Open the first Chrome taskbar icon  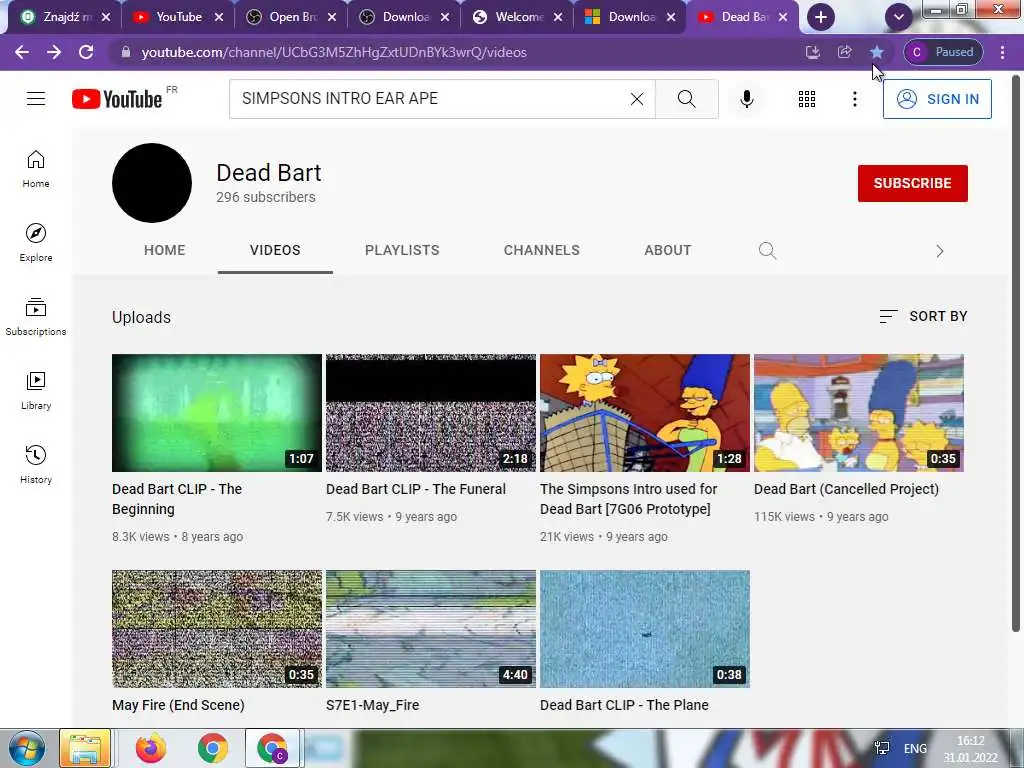coord(212,748)
